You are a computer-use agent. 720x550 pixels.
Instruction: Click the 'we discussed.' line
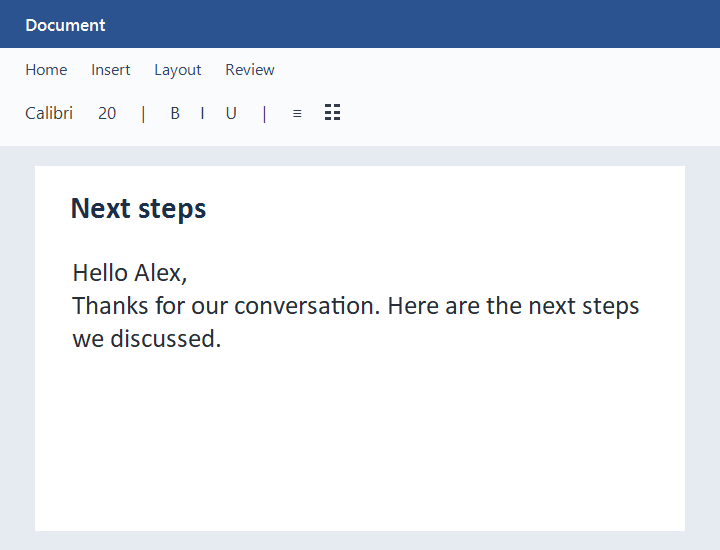147,339
